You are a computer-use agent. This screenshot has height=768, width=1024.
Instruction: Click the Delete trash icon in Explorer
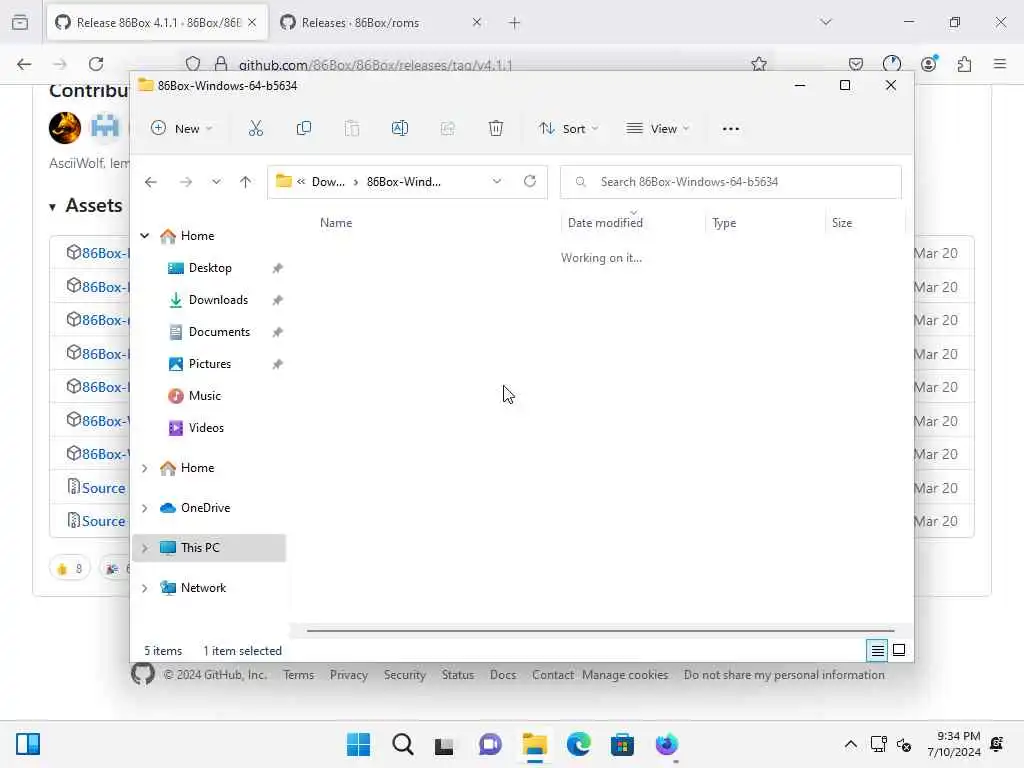click(x=496, y=129)
